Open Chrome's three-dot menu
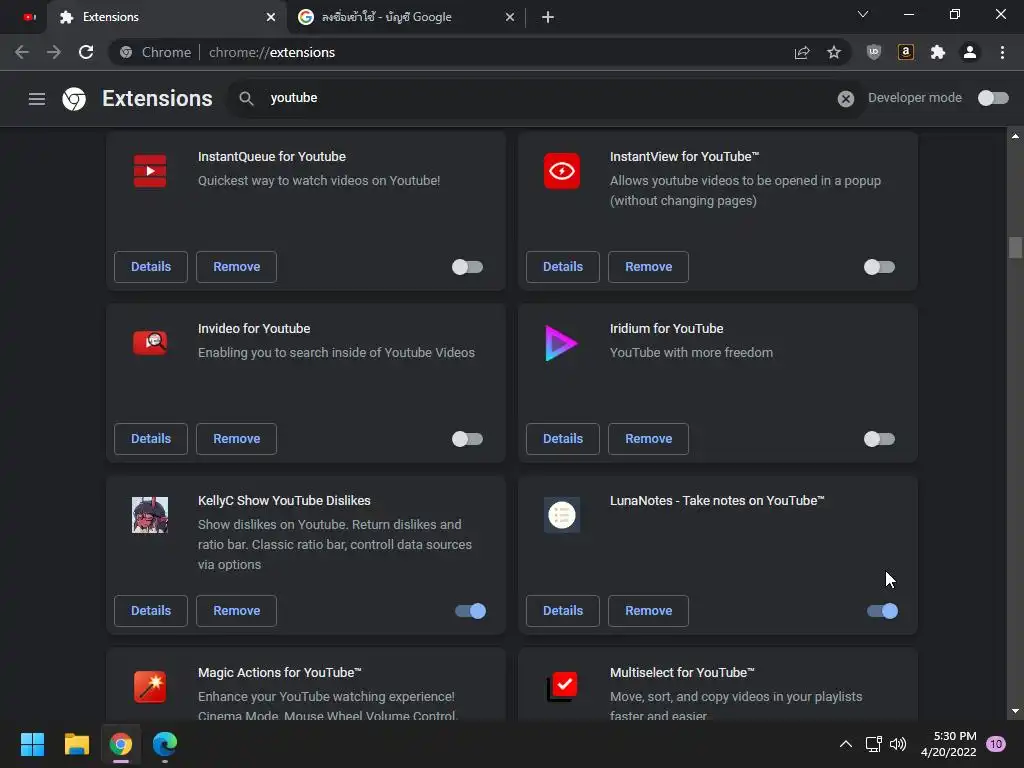The height and width of the screenshot is (768, 1024). tap(1002, 52)
